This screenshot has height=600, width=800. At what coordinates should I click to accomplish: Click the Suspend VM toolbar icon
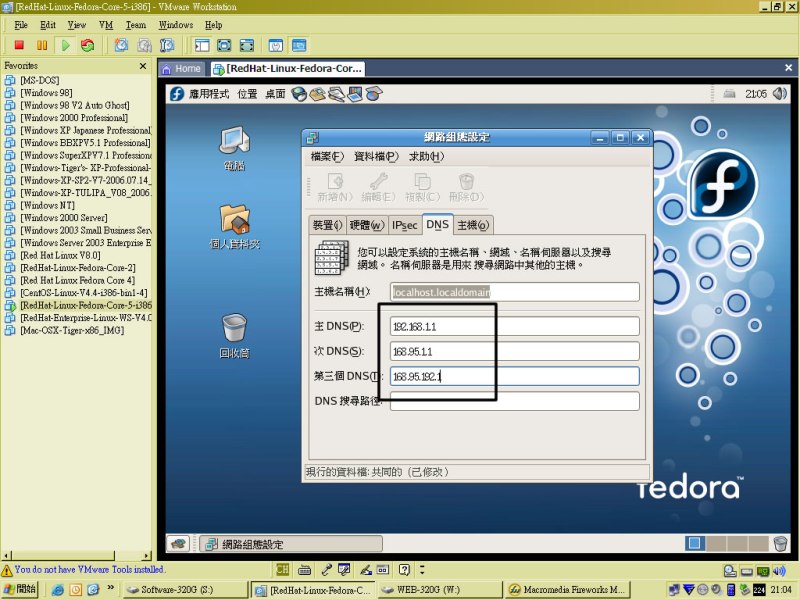pyautogui.click(x=42, y=45)
